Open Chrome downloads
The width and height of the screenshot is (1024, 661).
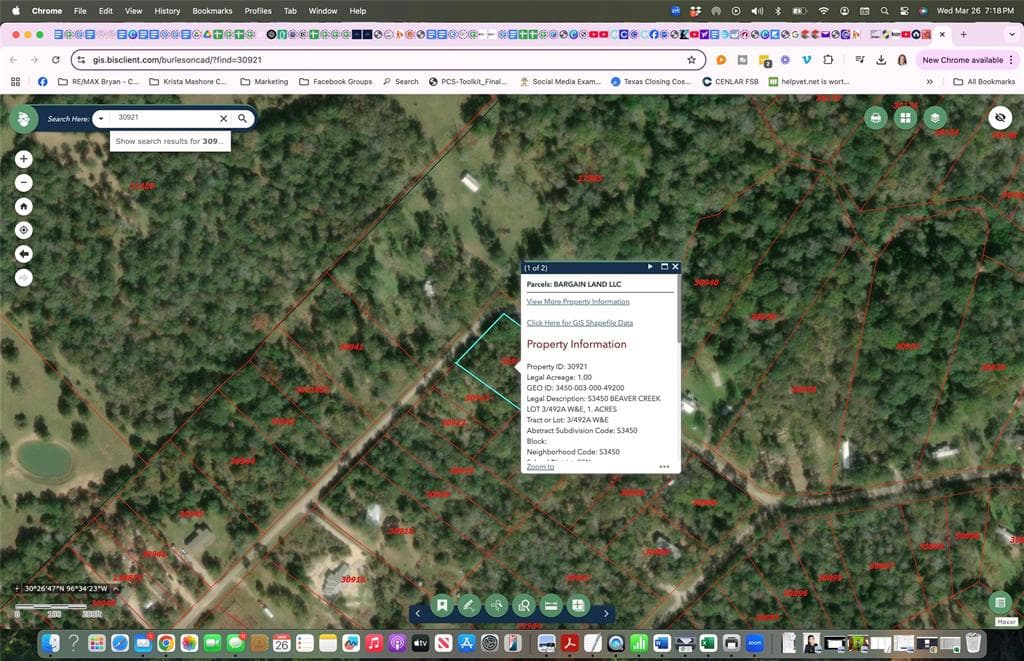tap(881, 60)
